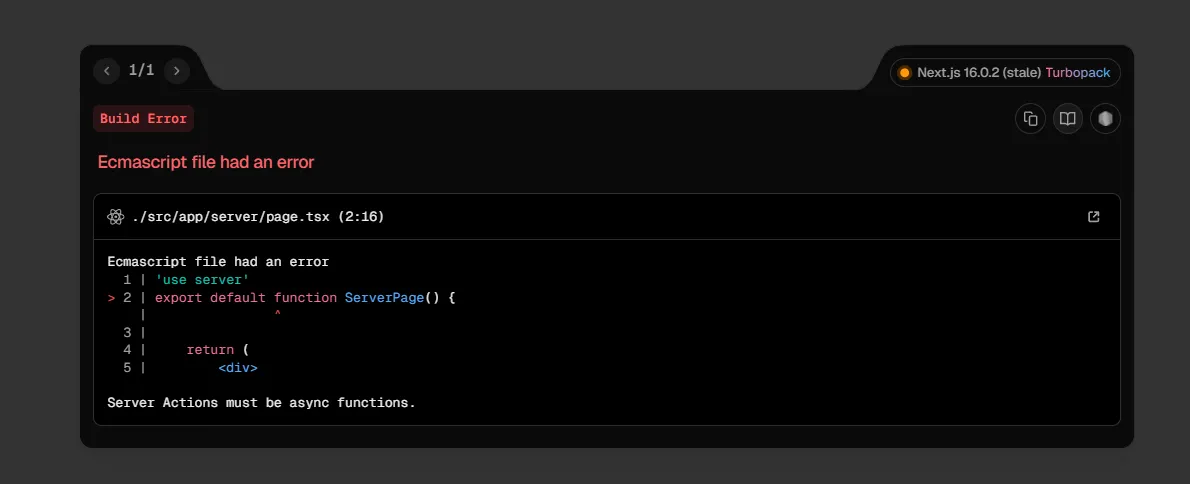
Task: Click the red caret error marker
Action: pos(277,315)
